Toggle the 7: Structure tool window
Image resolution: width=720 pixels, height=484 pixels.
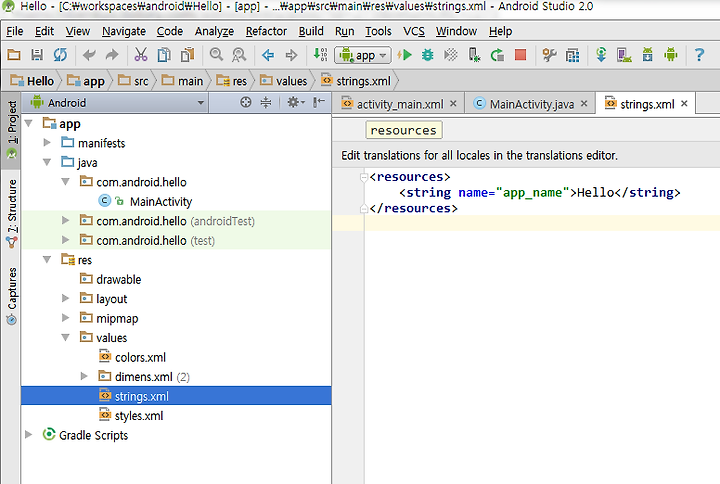coord(12,214)
